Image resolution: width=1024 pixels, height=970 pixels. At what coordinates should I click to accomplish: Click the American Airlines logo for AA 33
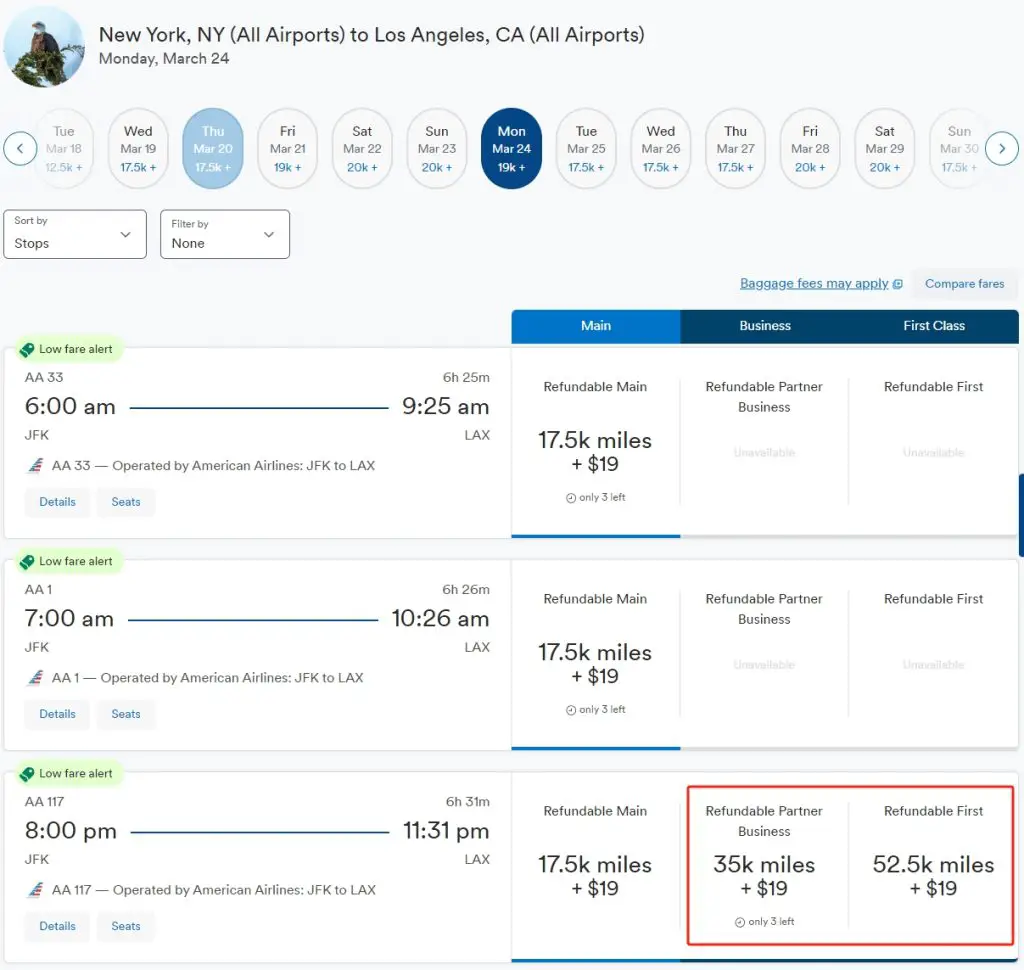pos(36,466)
